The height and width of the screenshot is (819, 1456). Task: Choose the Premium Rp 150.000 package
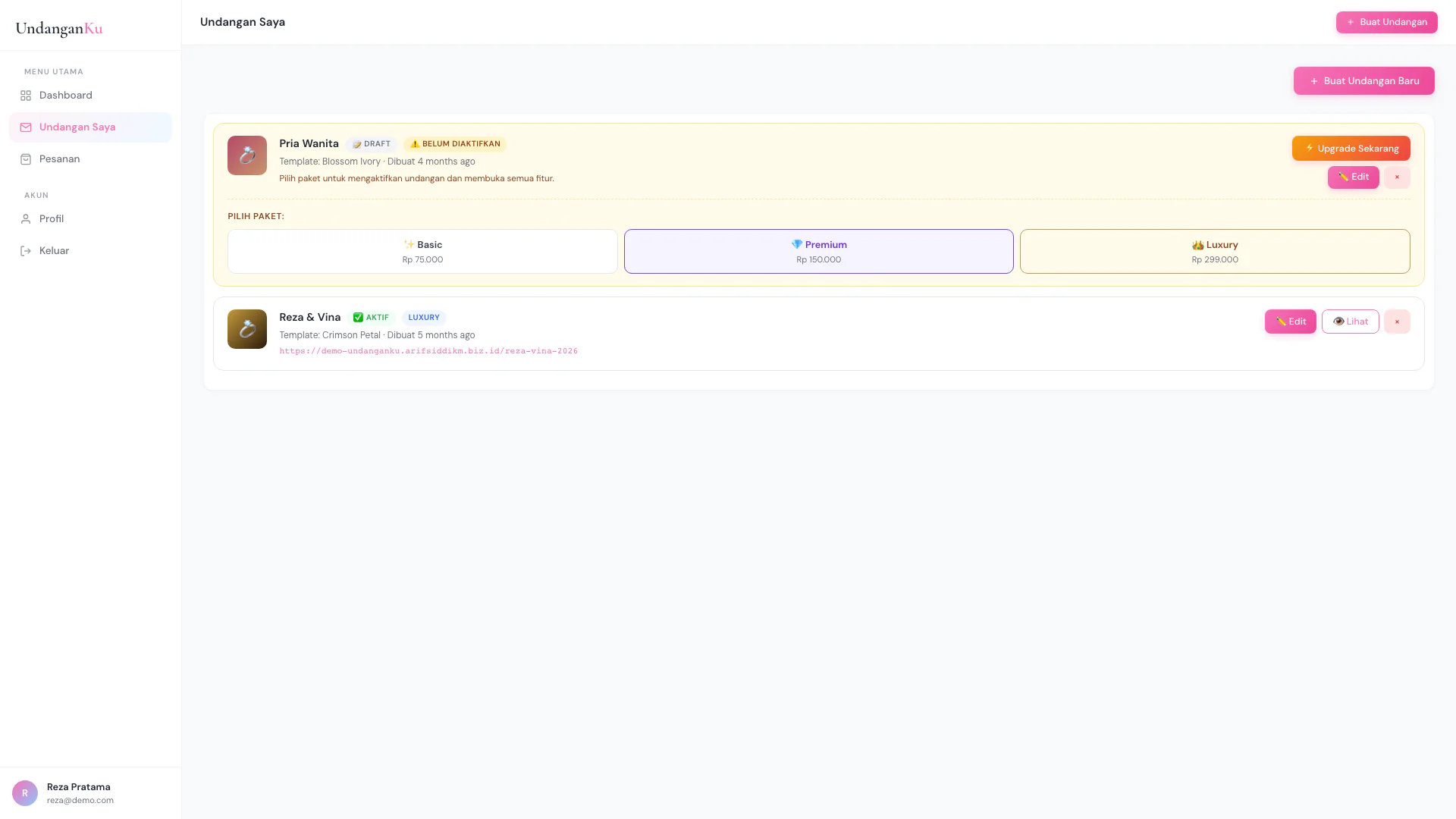(818, 252)
